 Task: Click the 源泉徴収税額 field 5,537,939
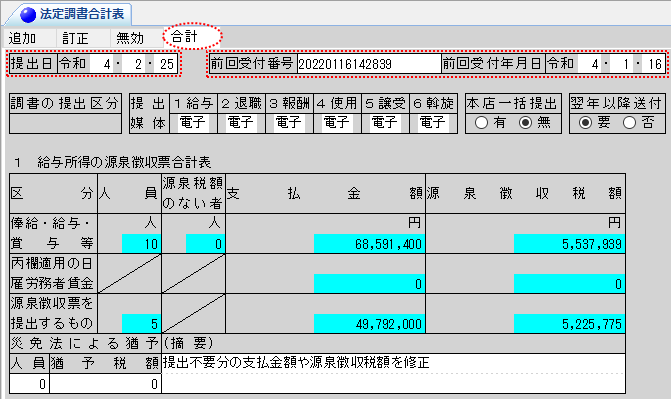[x=569, y=244]
